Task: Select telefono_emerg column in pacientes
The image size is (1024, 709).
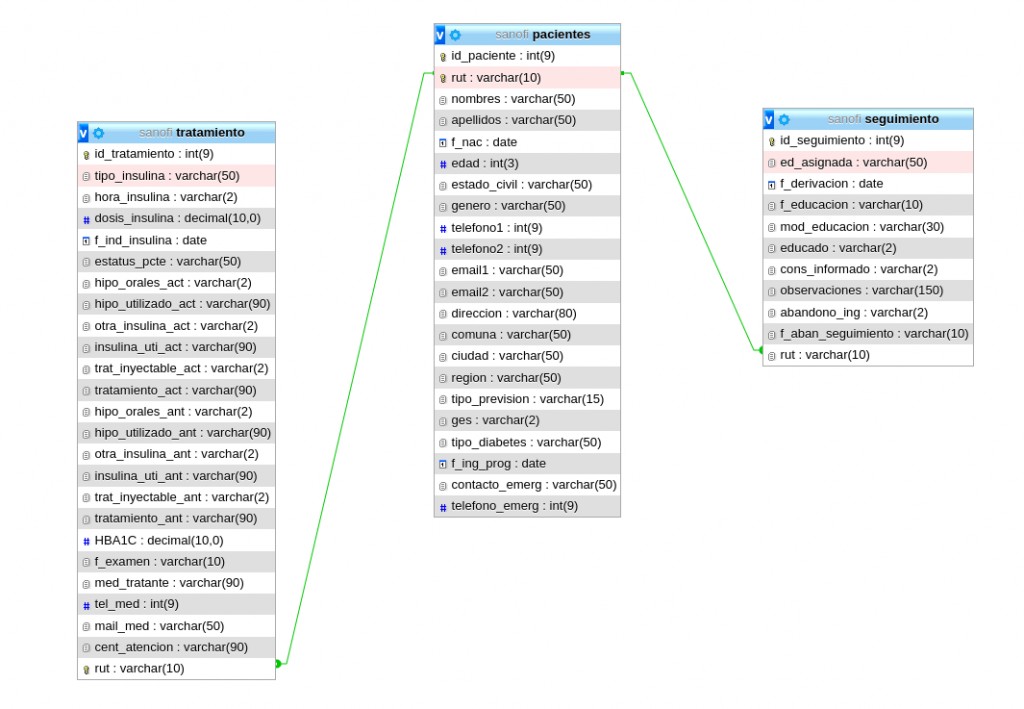Action: click(x=514, y=507)
